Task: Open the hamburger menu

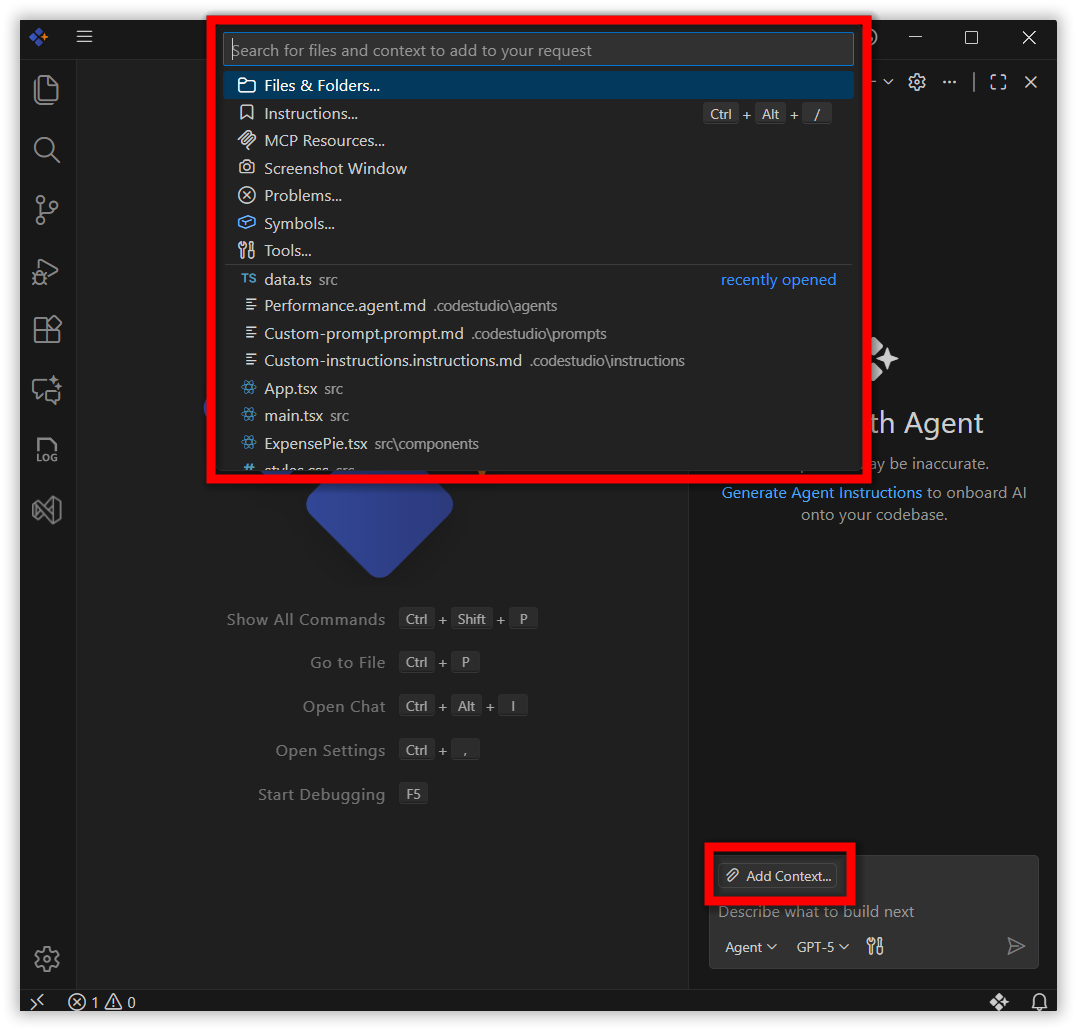Action: 84,37
